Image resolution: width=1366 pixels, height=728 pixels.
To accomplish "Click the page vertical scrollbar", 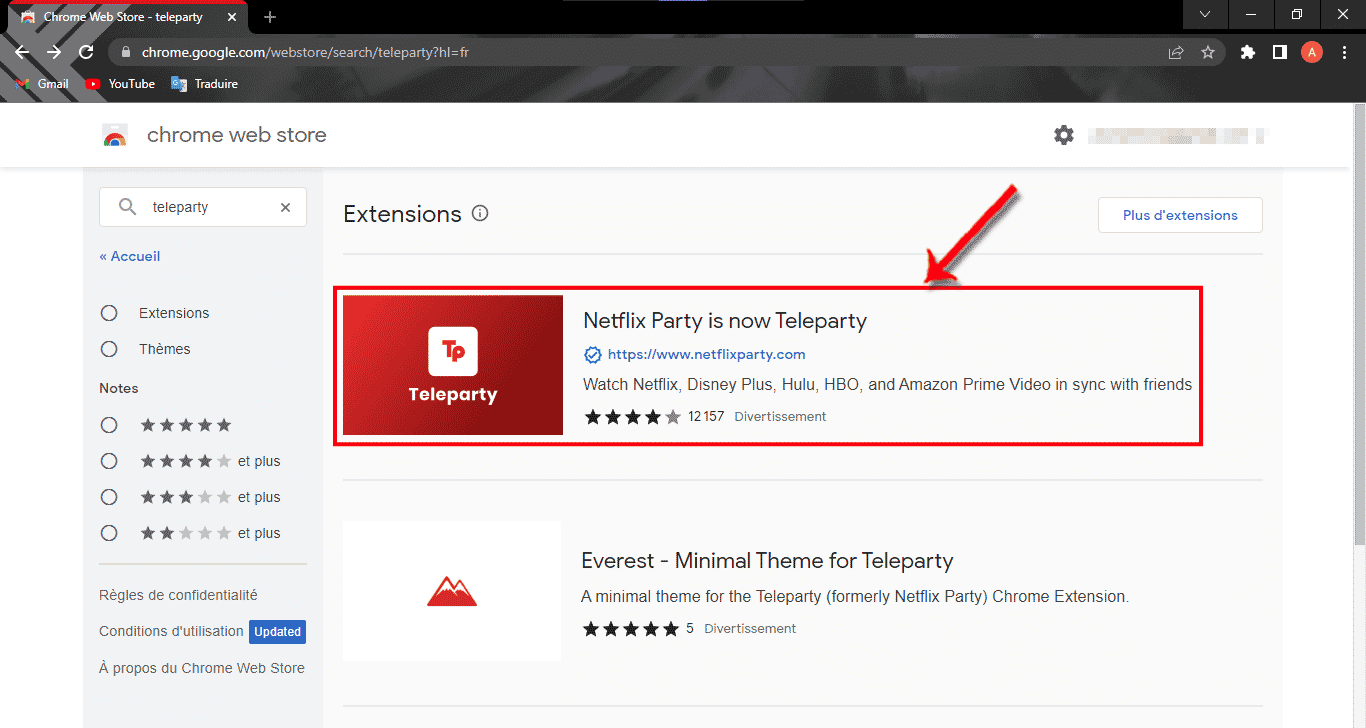I will pos(1359,325).
